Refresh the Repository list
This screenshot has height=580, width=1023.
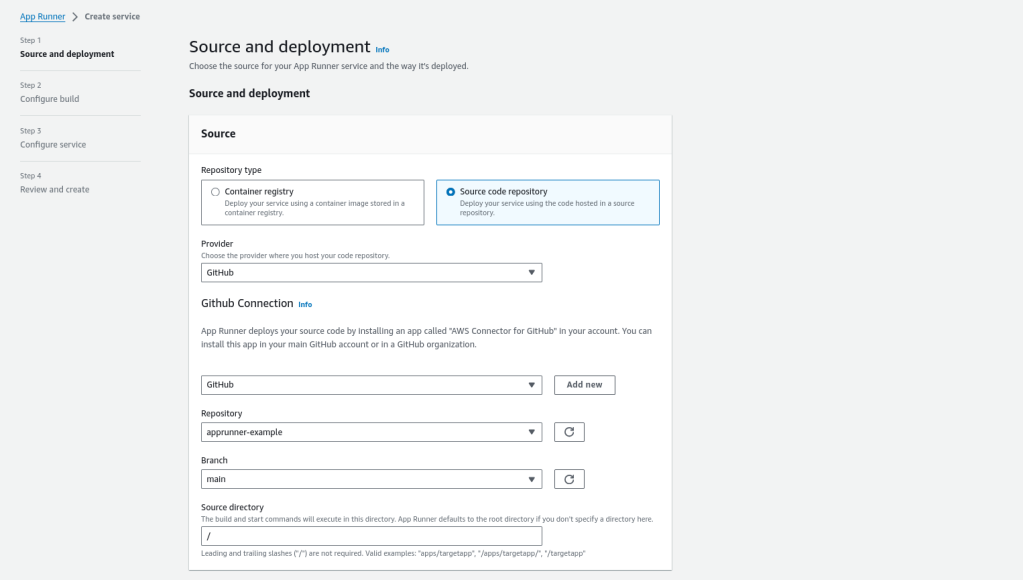point(569,433)
